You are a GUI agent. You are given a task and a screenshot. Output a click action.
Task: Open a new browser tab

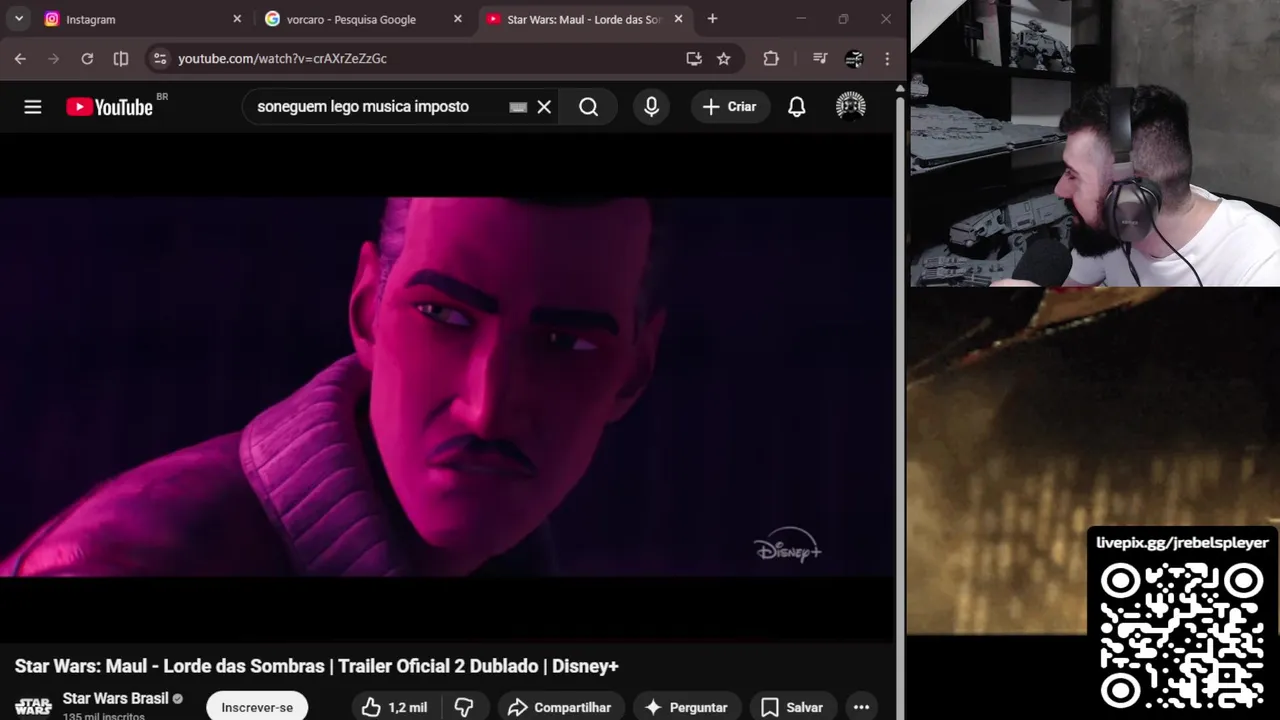pos(712,19)
